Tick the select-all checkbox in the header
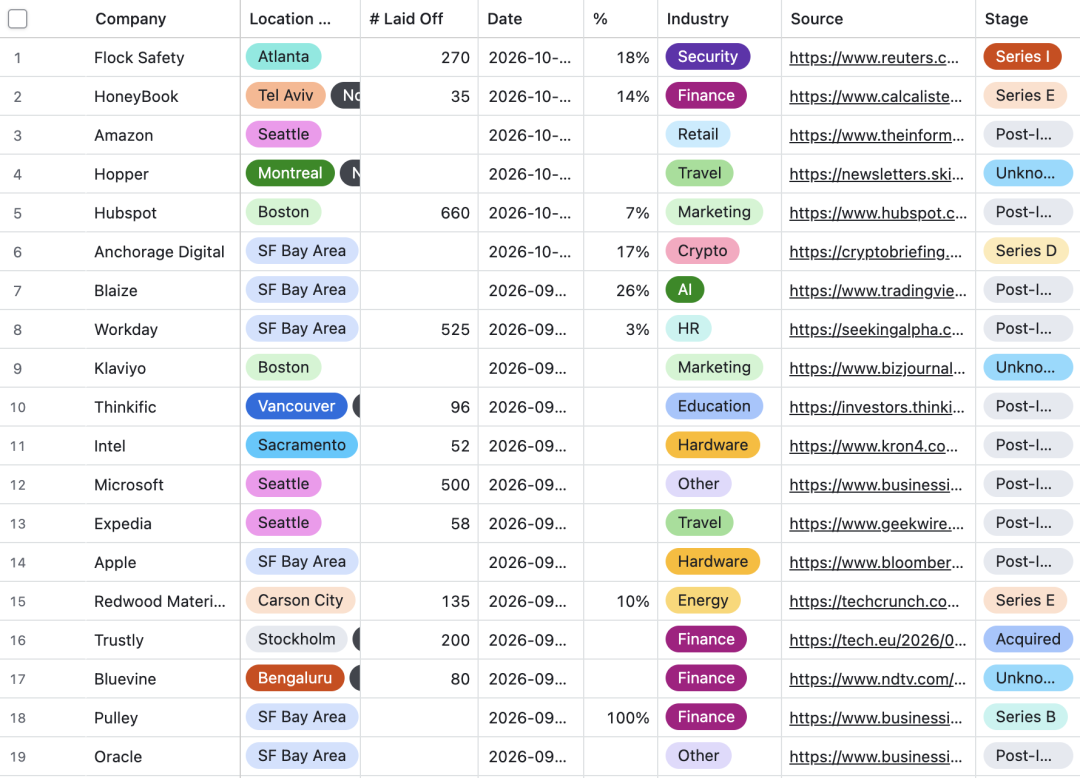1080x778 pixels. (x=17, y=19)
